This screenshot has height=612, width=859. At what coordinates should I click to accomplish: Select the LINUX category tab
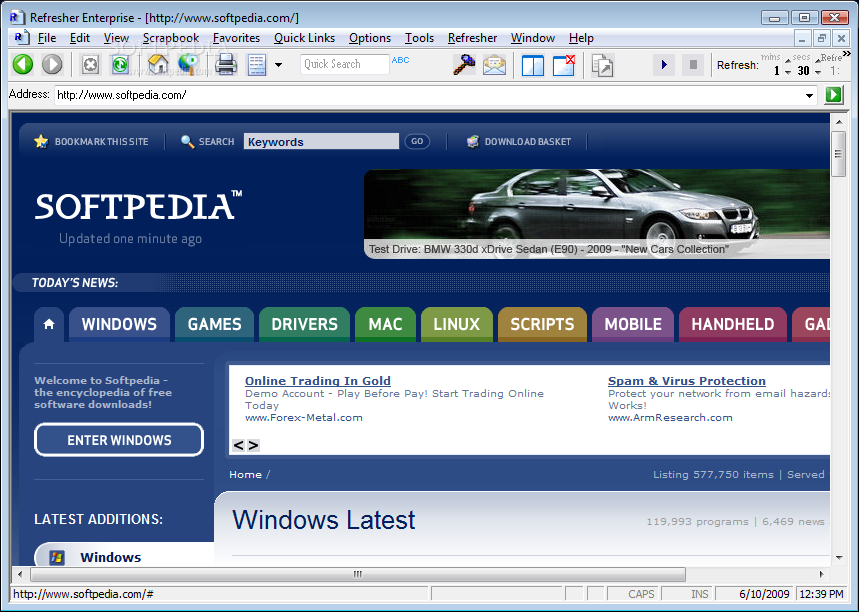coord(456,324)
